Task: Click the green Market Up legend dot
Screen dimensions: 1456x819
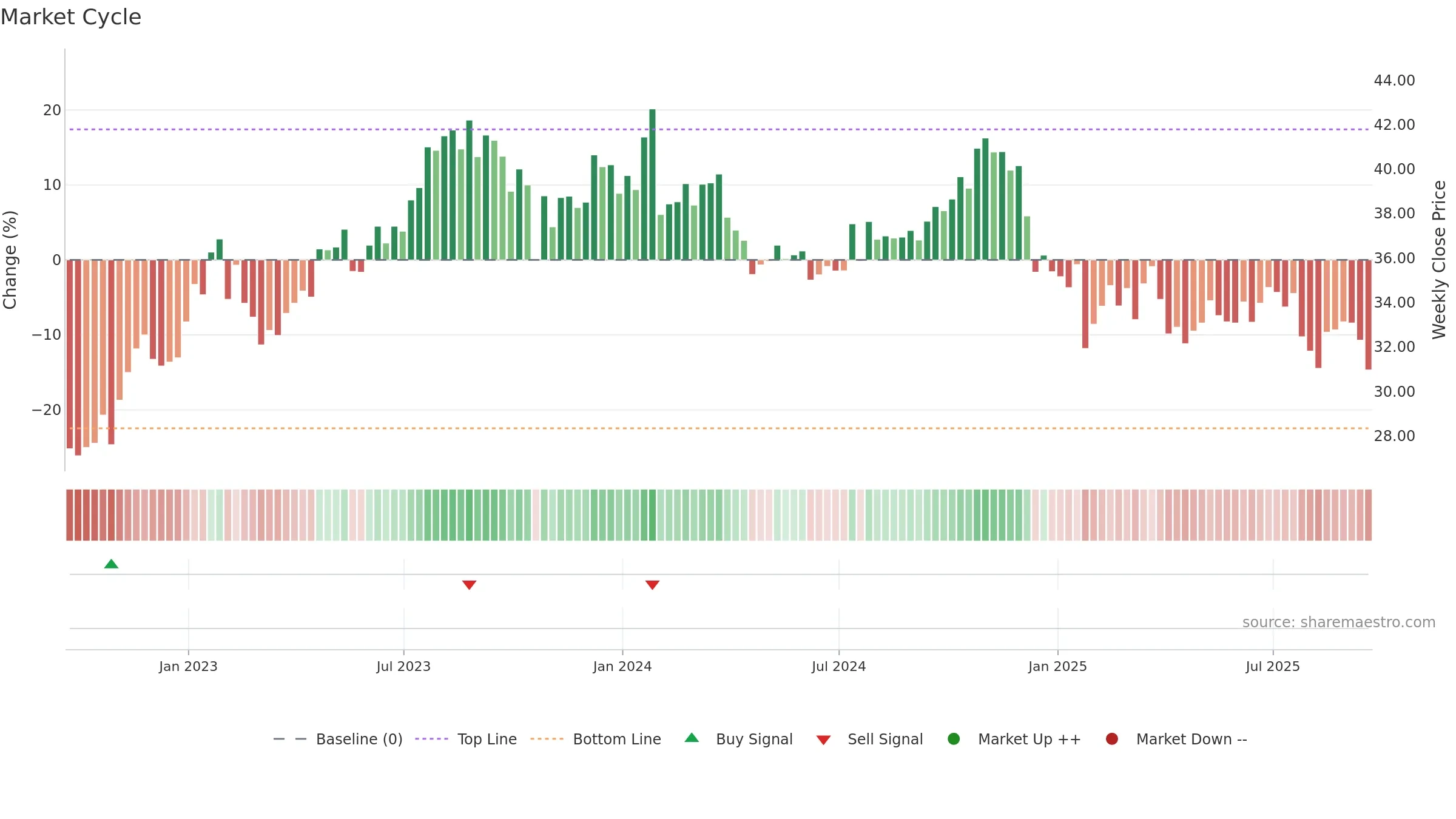Action: [x=954, y=739]
